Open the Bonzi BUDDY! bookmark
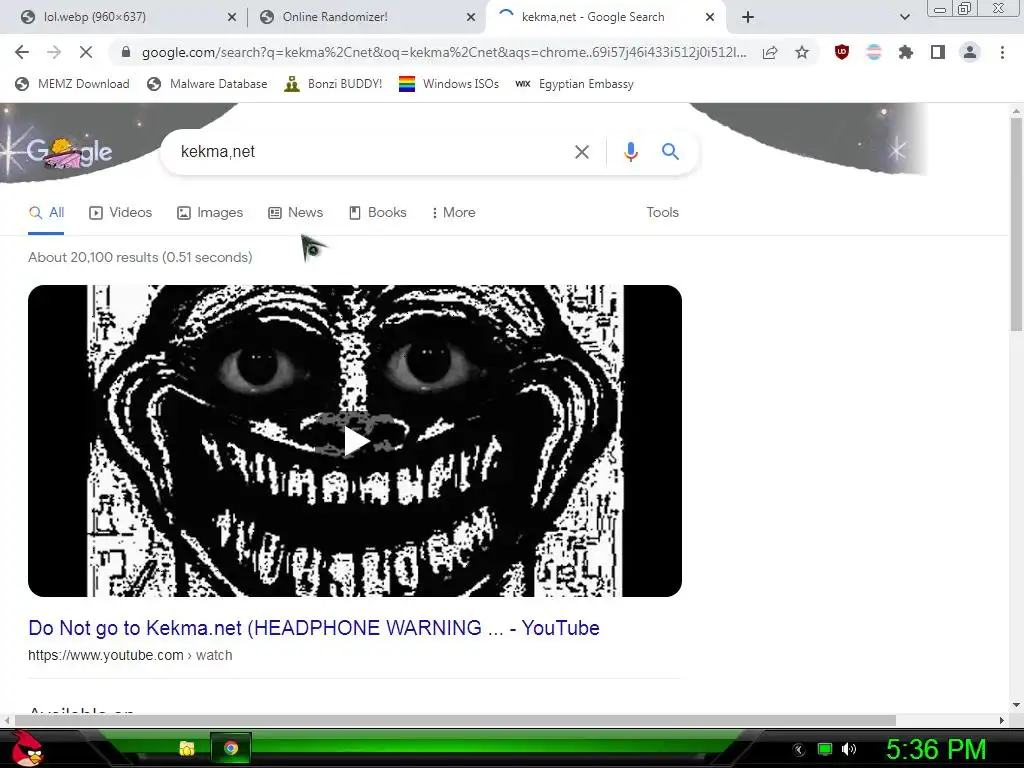Screen dimensions: 1024x768 point(333,84)
